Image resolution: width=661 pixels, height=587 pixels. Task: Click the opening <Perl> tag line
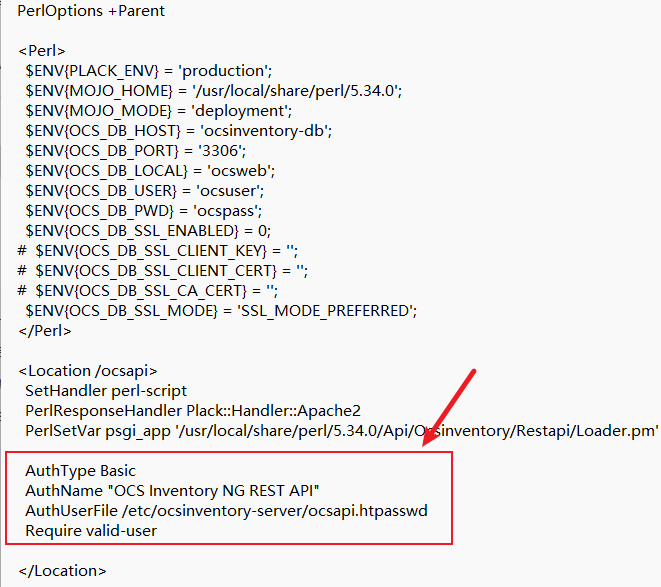pyautogui.click(x=42, y=51)
